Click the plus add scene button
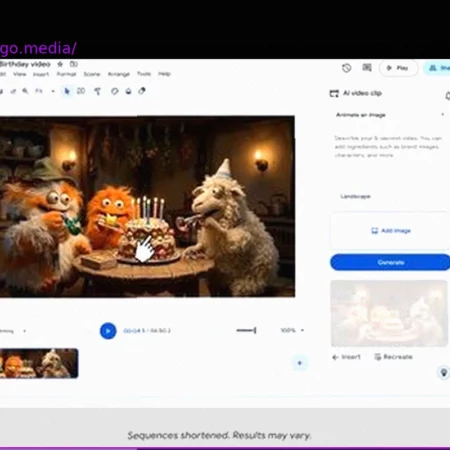The height and width of the screenshot is (450, 450). tap(299, 363)
